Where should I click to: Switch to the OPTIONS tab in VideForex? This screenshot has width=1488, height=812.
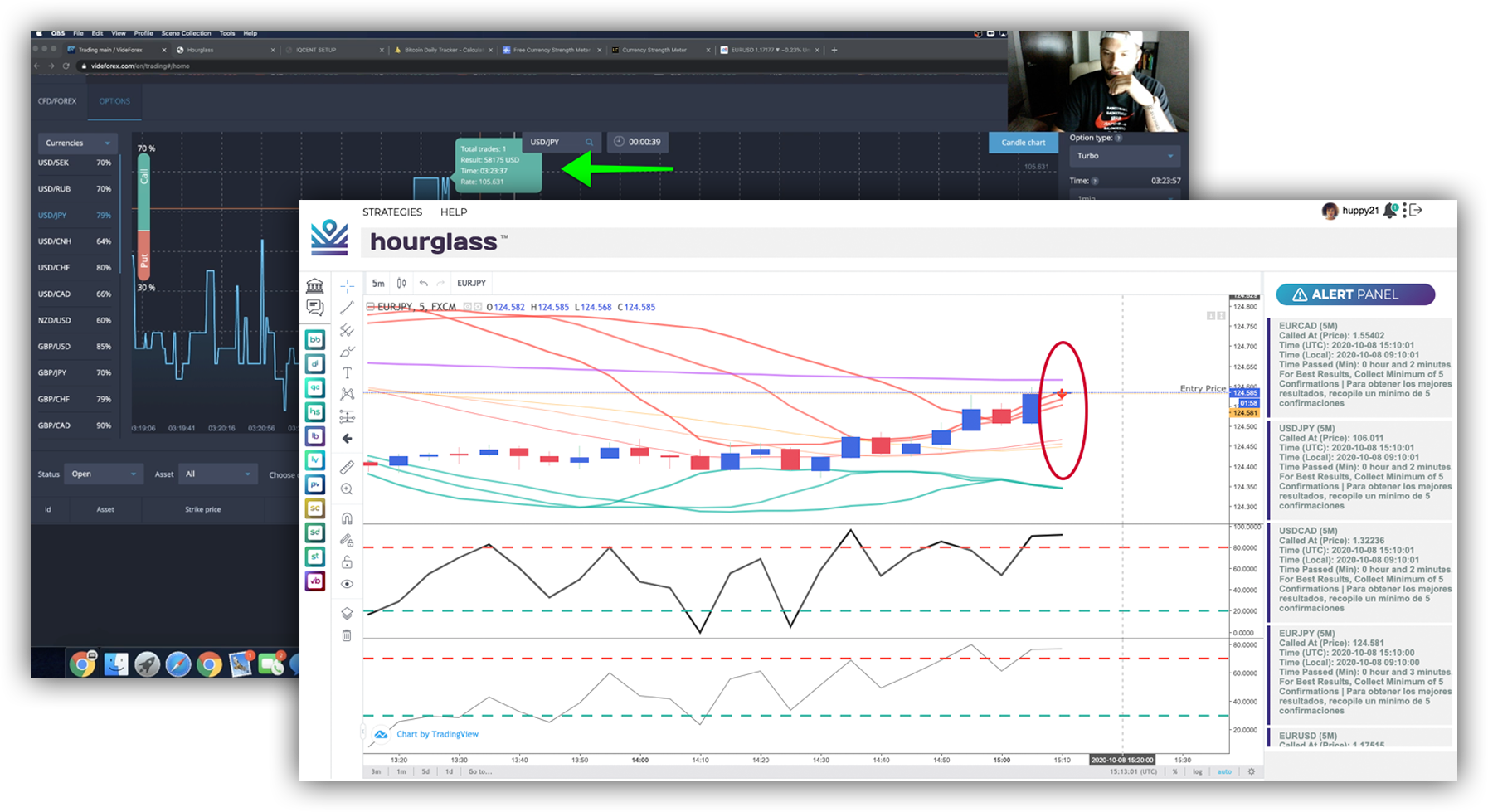tap(114, 101)
